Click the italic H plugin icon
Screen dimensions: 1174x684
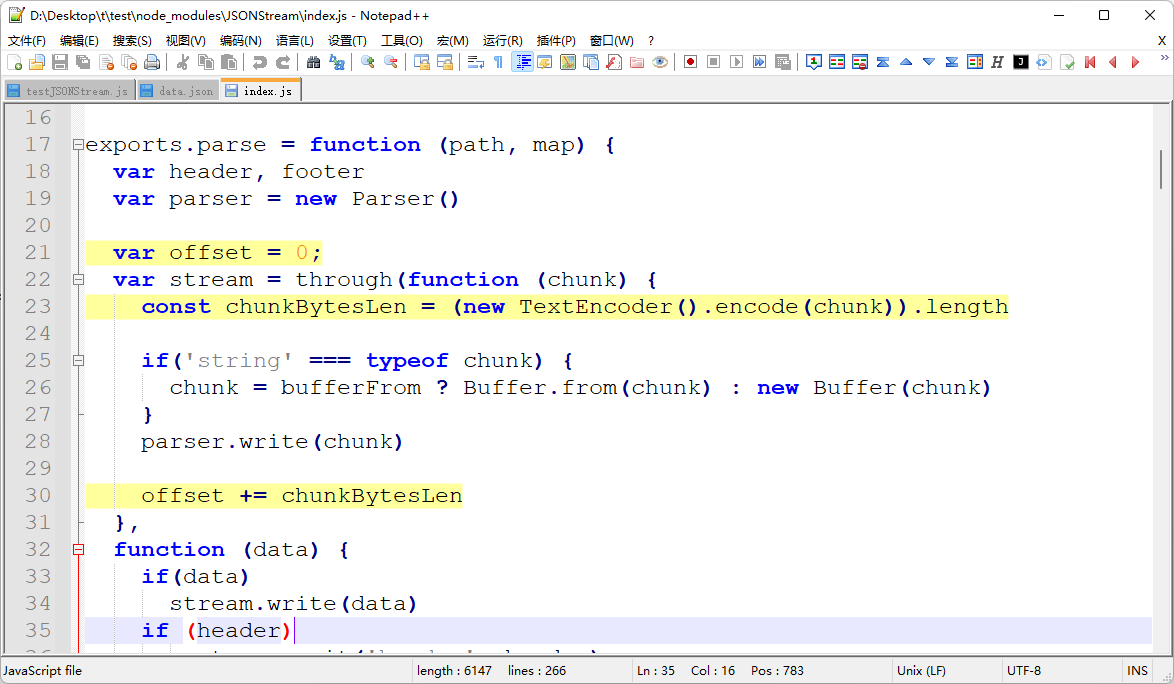[x=997, y=62]
